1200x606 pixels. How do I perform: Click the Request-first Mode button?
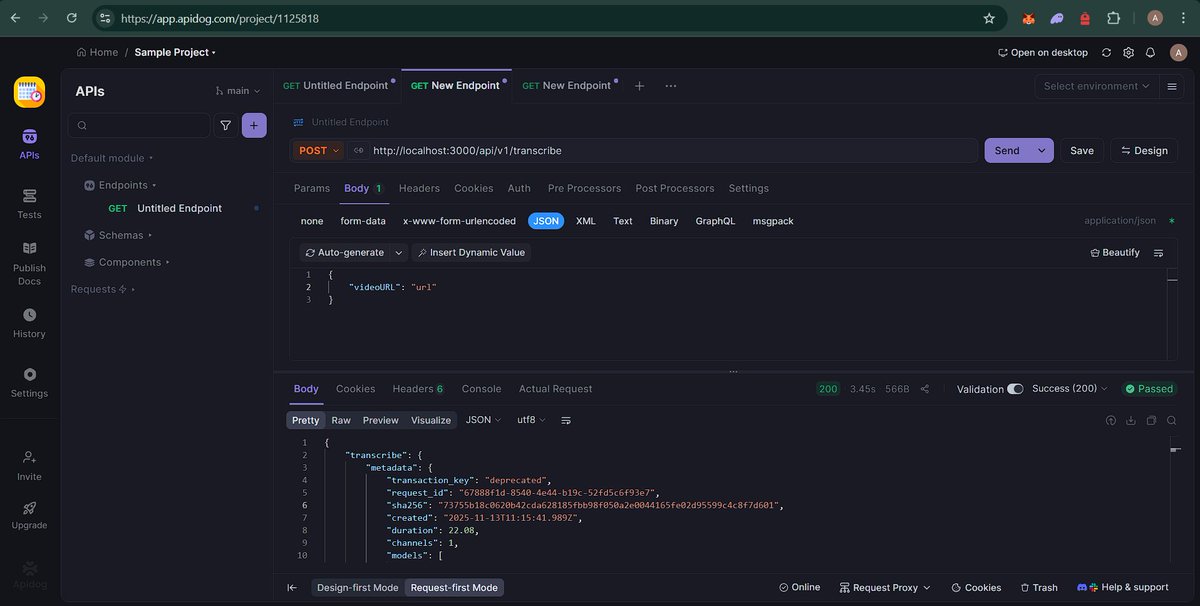coord(454,587)
